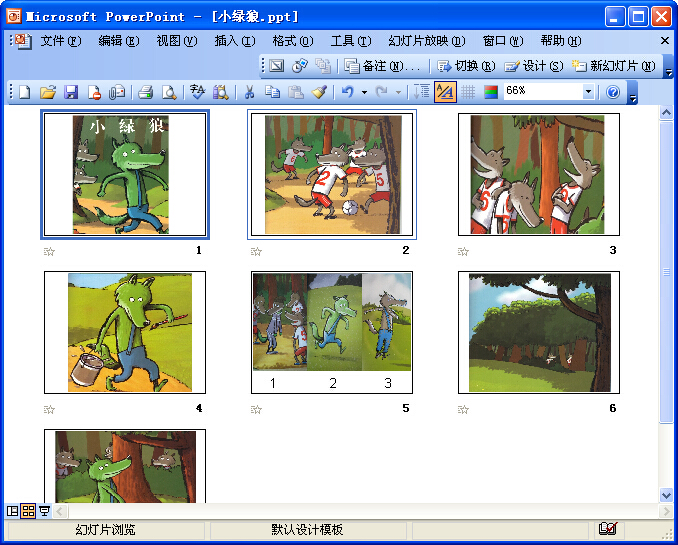Click the Expand All icon
678x545 pixels.
(x=421, y=92)
